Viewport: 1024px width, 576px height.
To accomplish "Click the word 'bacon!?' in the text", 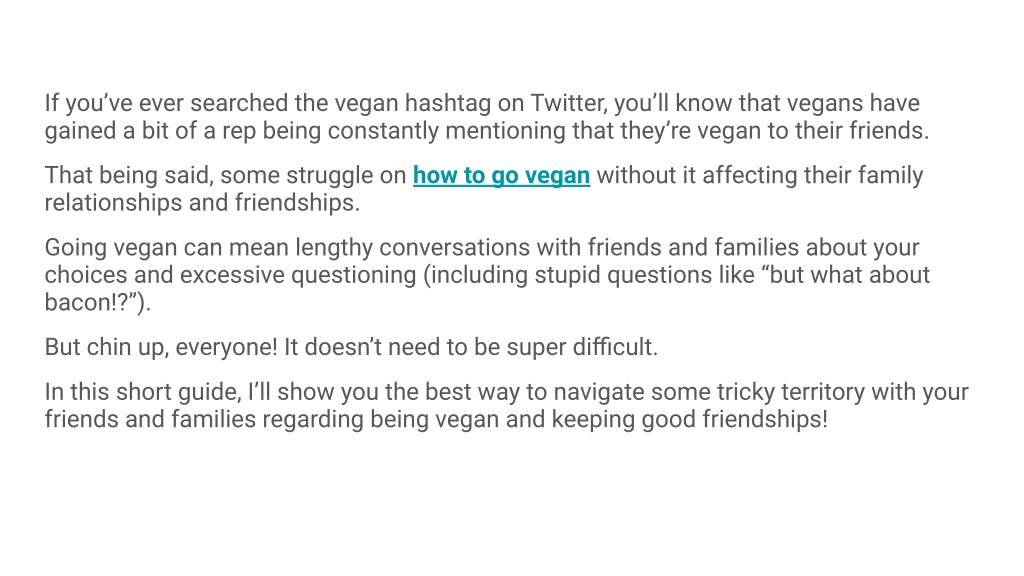I will coord(87,302).
